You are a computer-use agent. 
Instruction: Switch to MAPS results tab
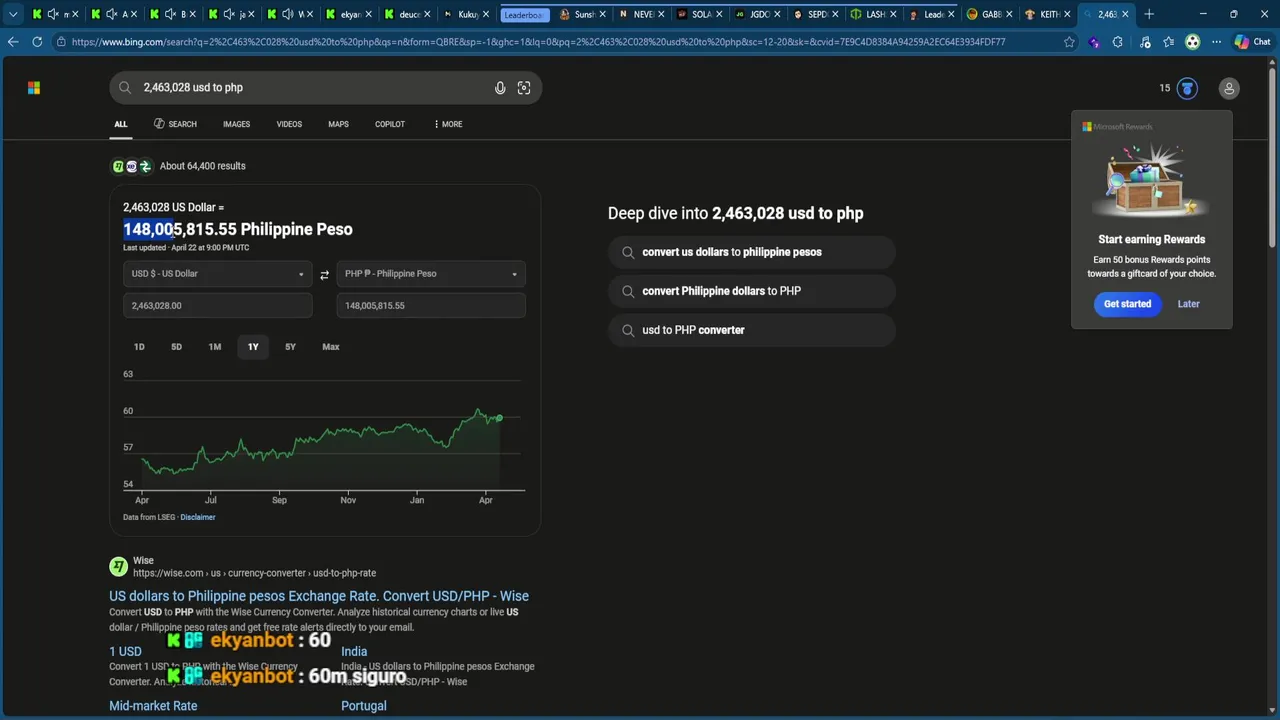(x=338, y=124)
